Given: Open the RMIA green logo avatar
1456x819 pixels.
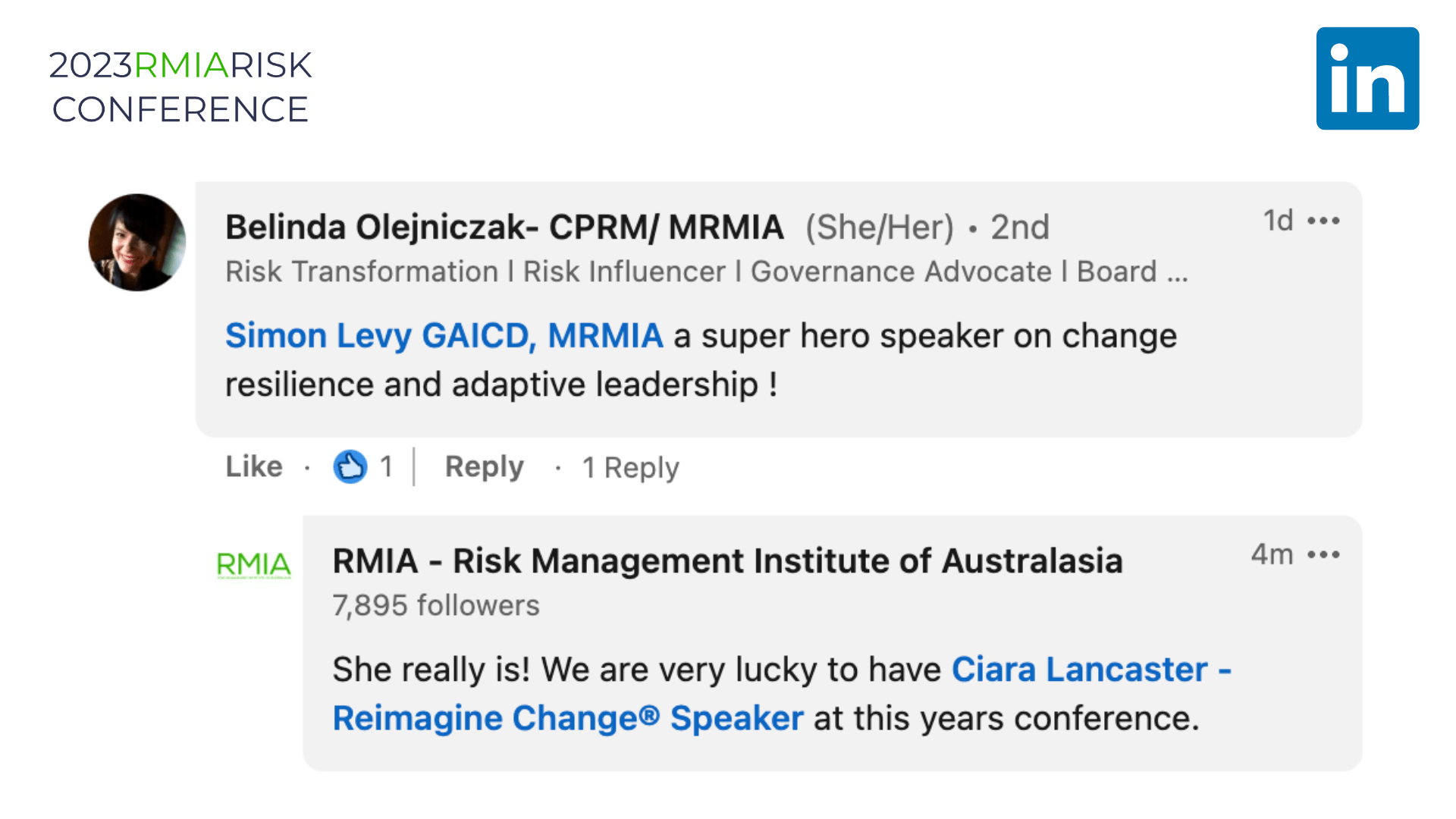Looking at the screenshot, I should pos(254,565).
